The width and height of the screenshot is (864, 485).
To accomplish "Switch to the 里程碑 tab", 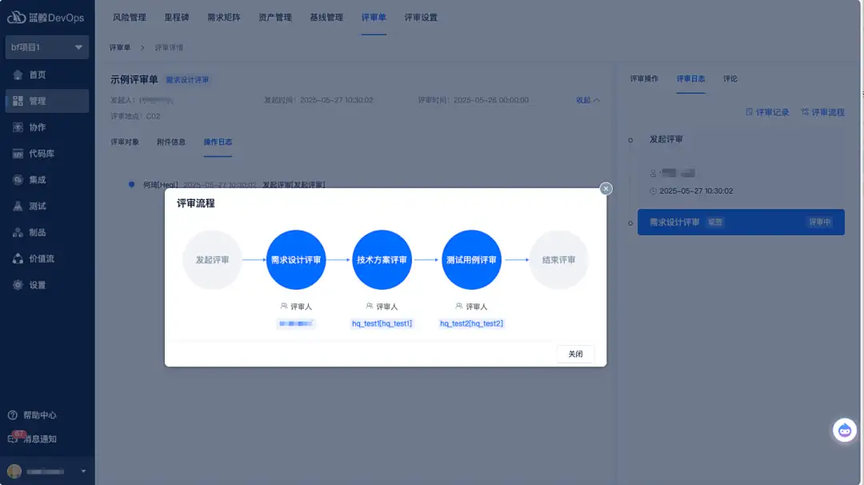I will [x=176, y=18].
